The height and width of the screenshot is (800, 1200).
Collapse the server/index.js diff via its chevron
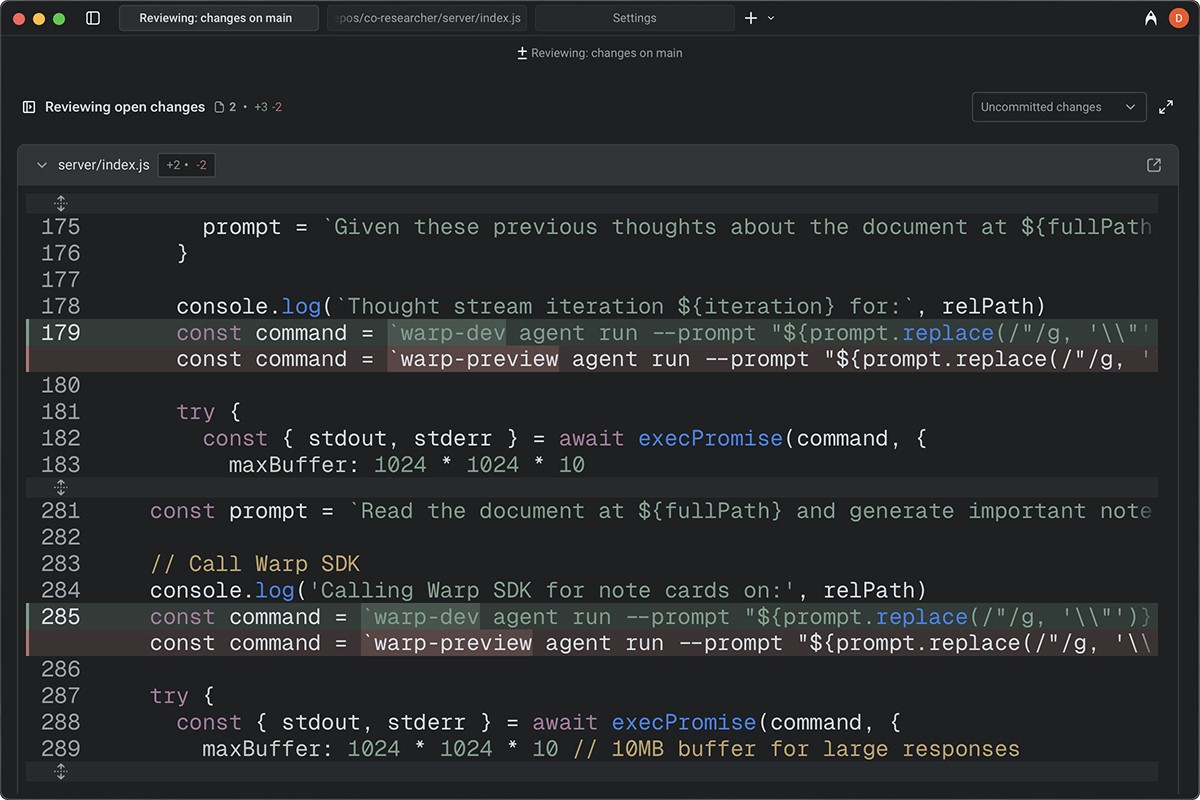point(41,165)
